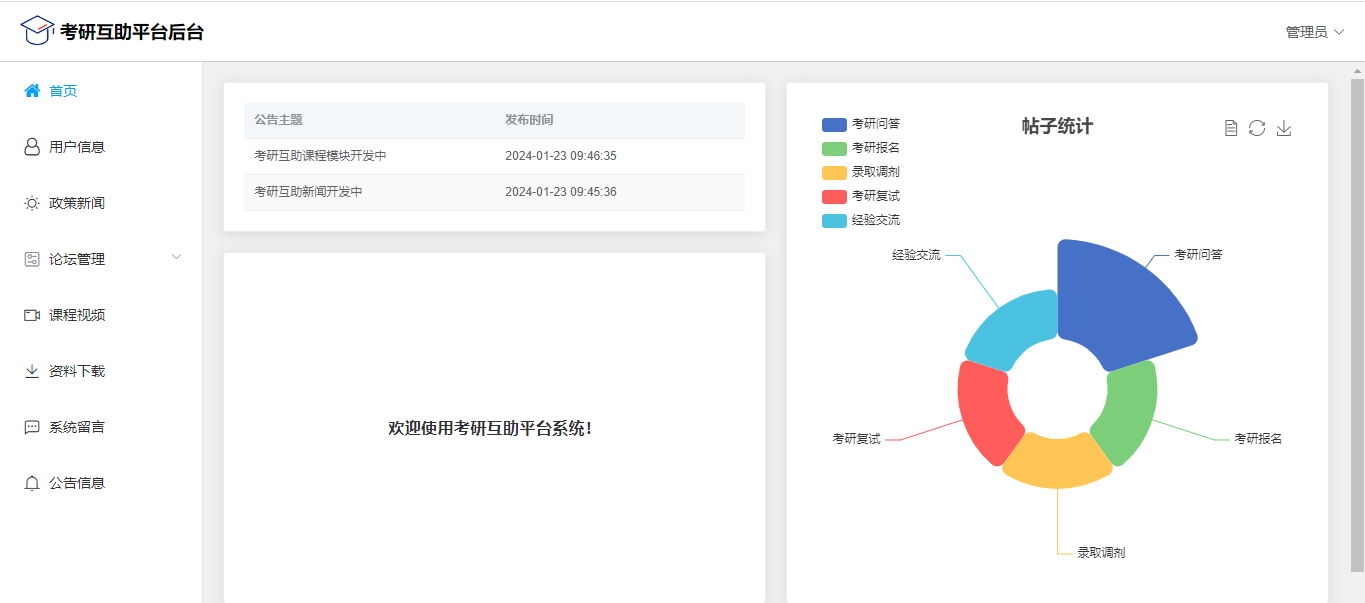Click the user icon beside 用户信息

click(x=32, y=147)
